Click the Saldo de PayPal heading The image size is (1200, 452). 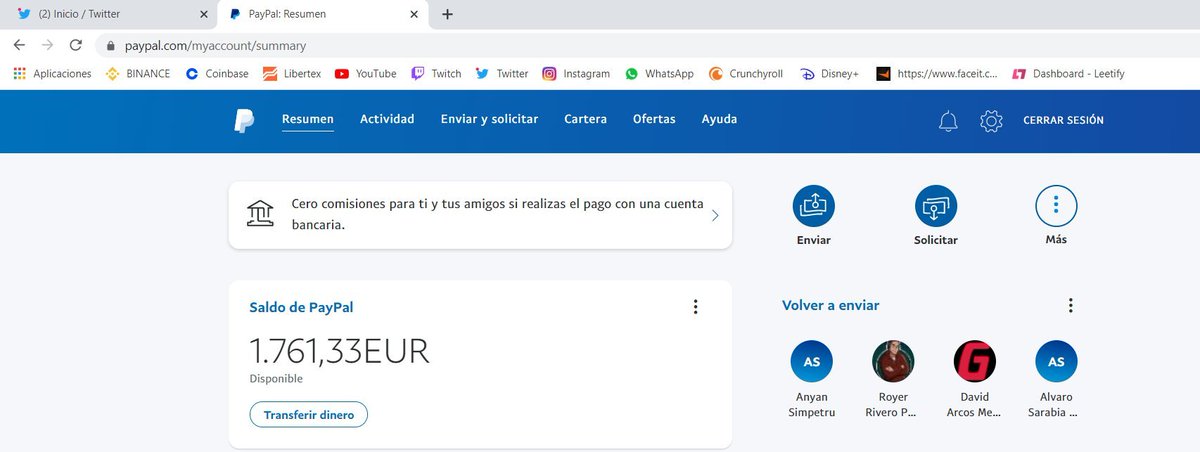click(301, 307)
